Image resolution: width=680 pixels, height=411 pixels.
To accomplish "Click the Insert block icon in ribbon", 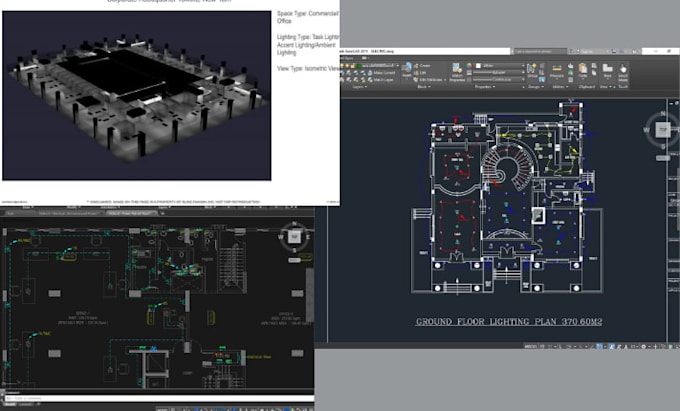I will (x=406, y=69).
